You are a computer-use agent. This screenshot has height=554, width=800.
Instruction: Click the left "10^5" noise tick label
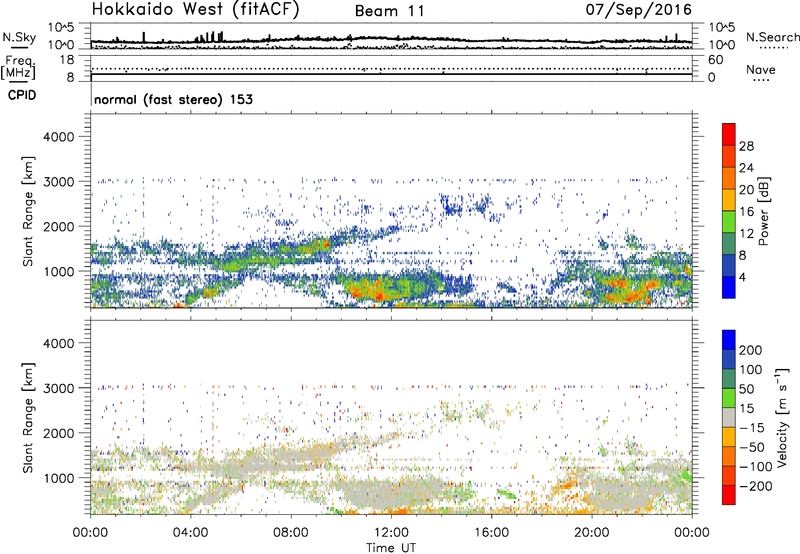[x=61, y=27]
